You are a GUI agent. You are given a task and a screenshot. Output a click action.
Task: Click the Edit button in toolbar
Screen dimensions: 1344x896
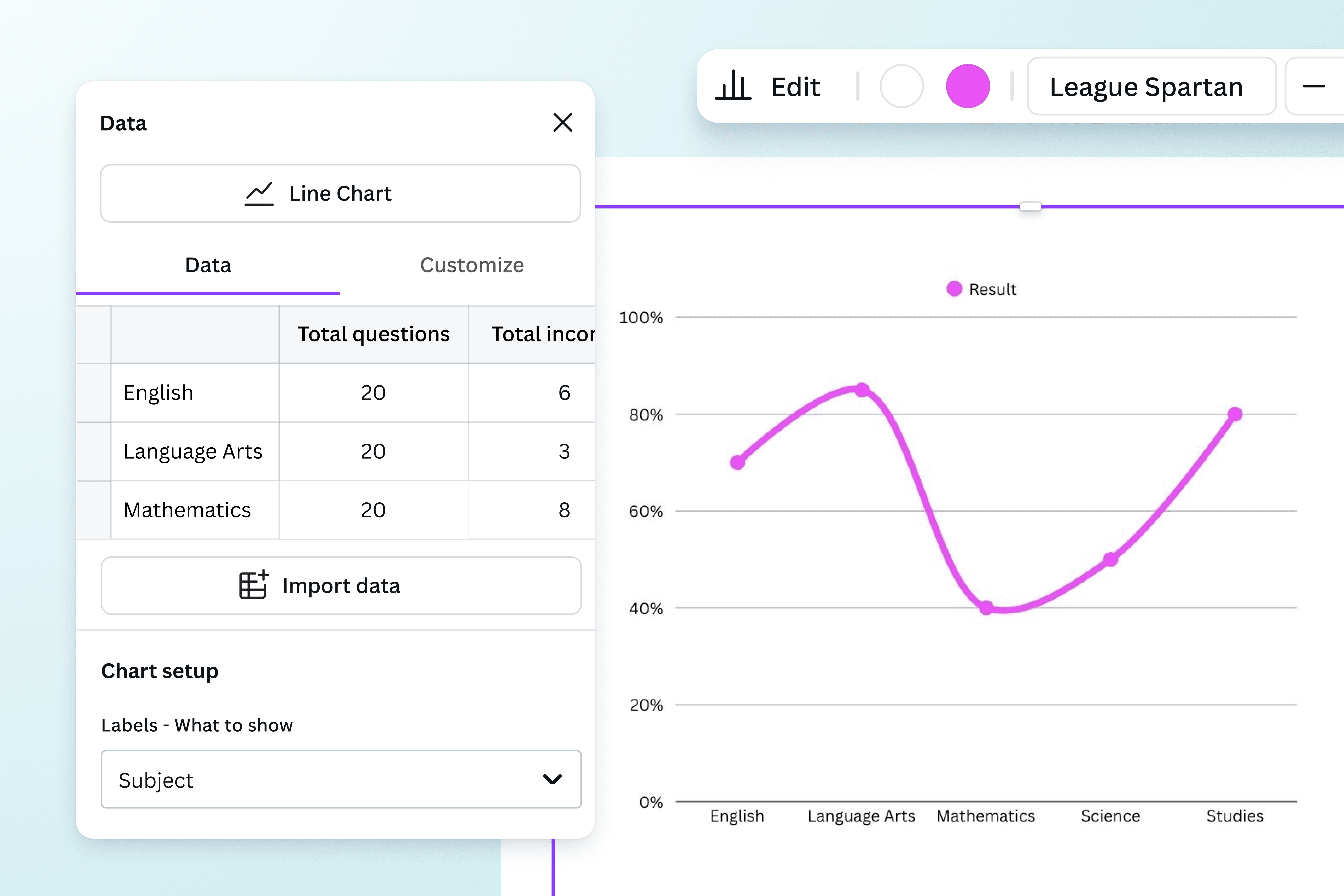[795, 87]
